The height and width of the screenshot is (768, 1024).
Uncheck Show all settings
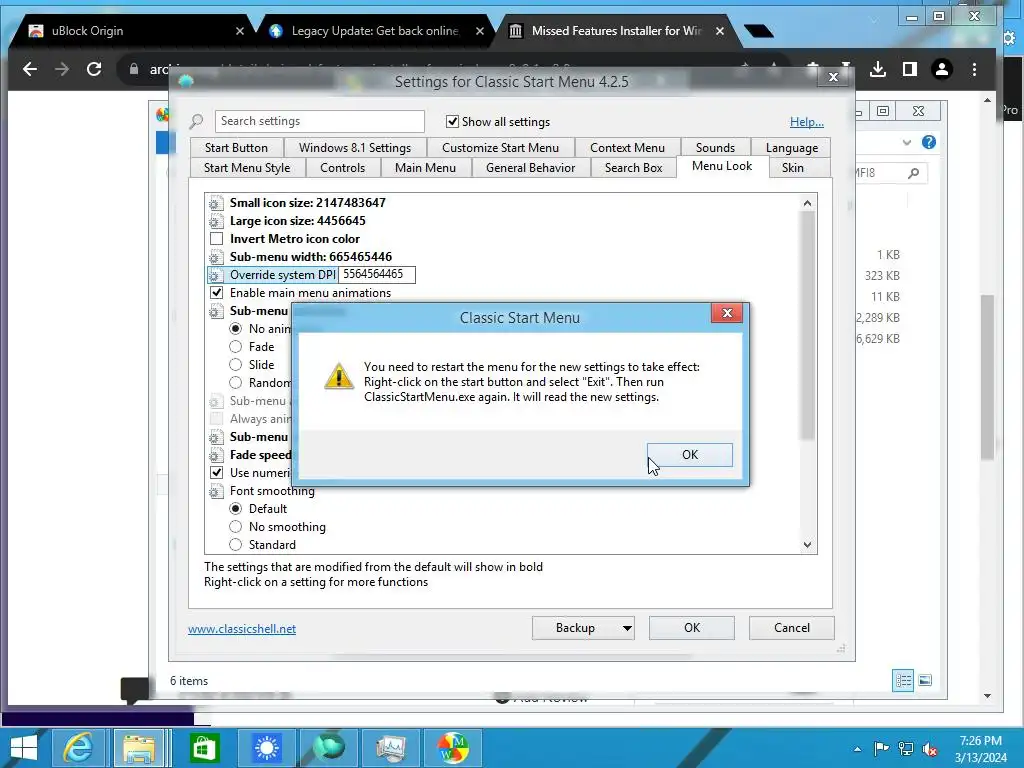pyautogui.click(x=452, y=121)
